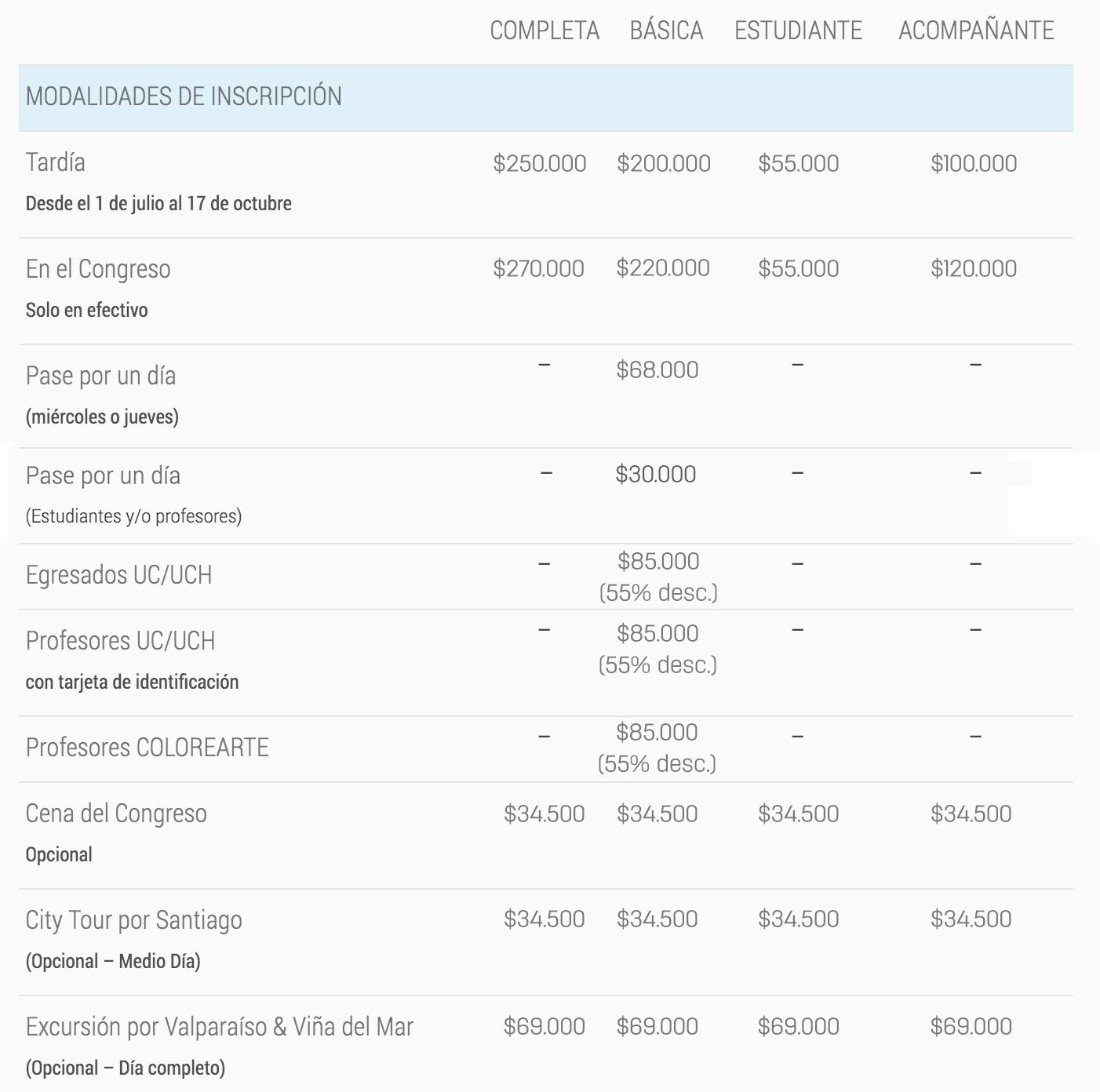This screenshot has width=1100, height=1092.
Task: Click City Tour Acompañante $34.500 price
Action: tap(971, 919)
